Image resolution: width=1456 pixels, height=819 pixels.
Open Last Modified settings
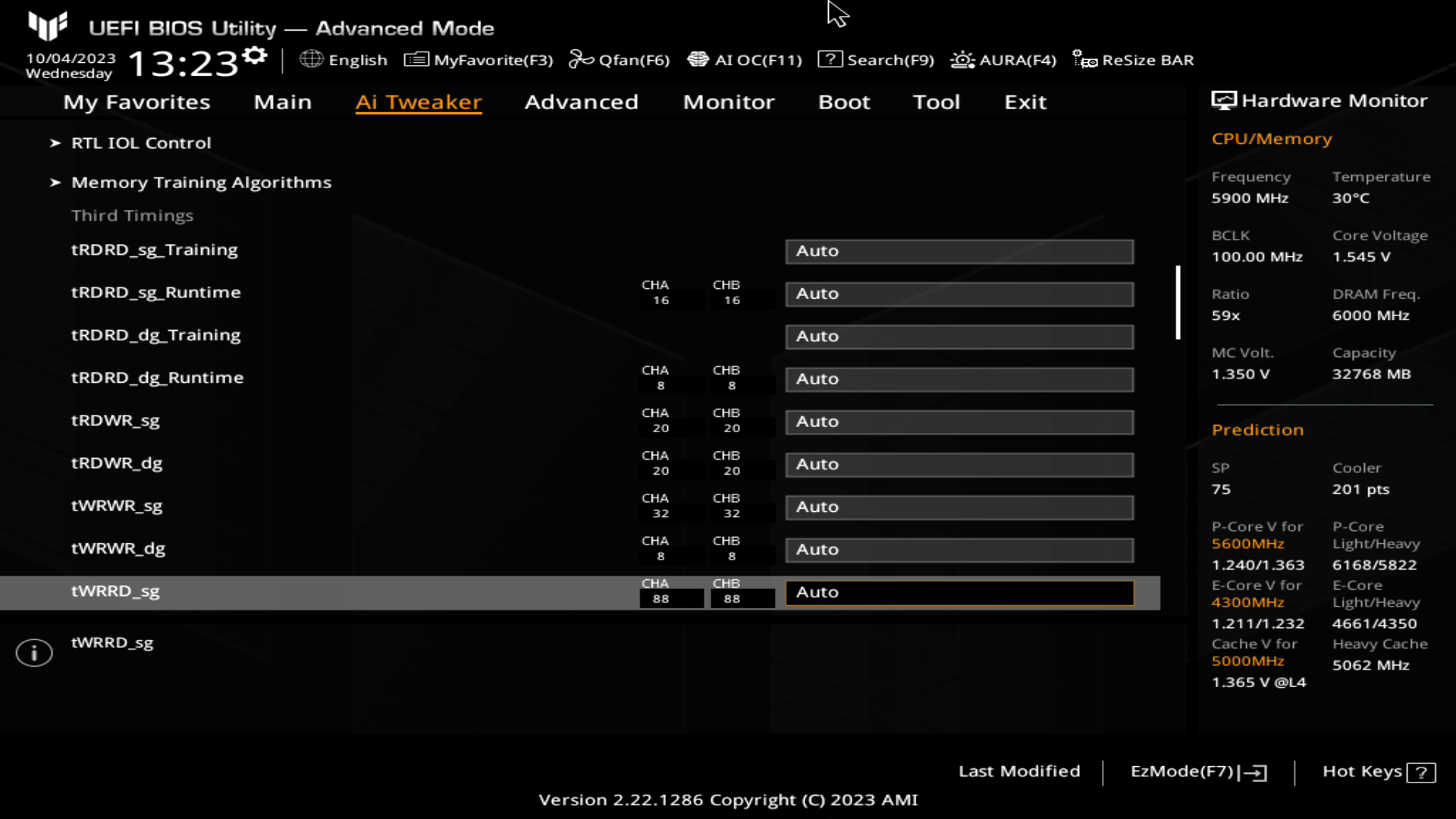(1020, 771)
